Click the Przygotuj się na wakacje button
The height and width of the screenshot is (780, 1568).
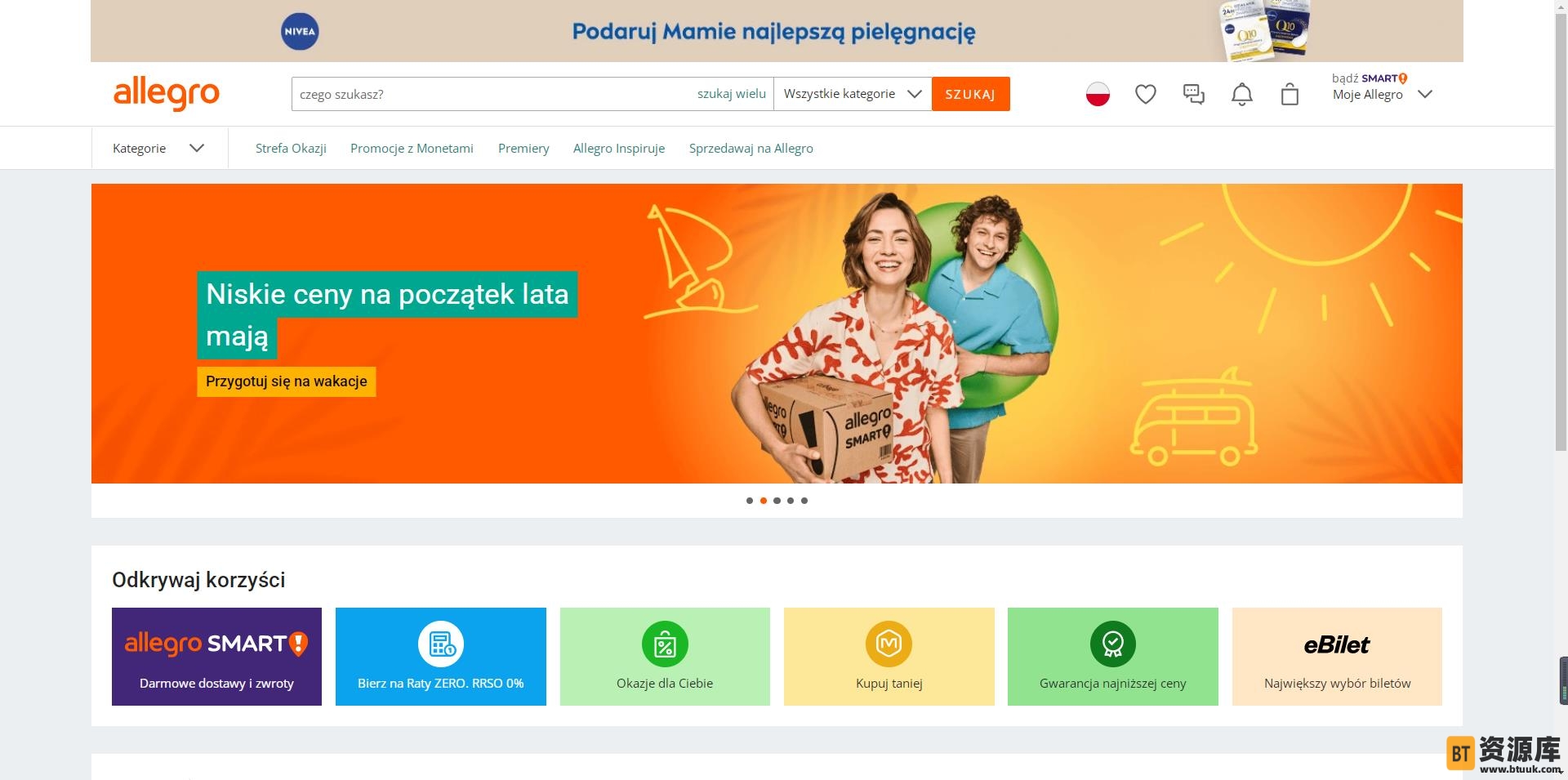click(287, 381)
